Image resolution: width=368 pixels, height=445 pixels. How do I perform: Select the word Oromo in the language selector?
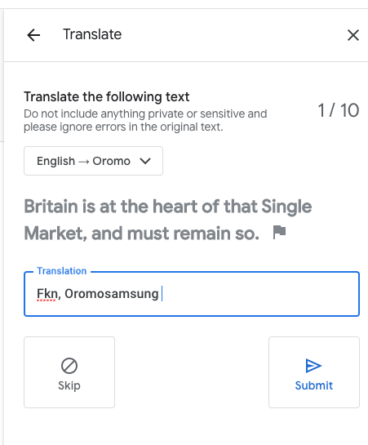111,161
